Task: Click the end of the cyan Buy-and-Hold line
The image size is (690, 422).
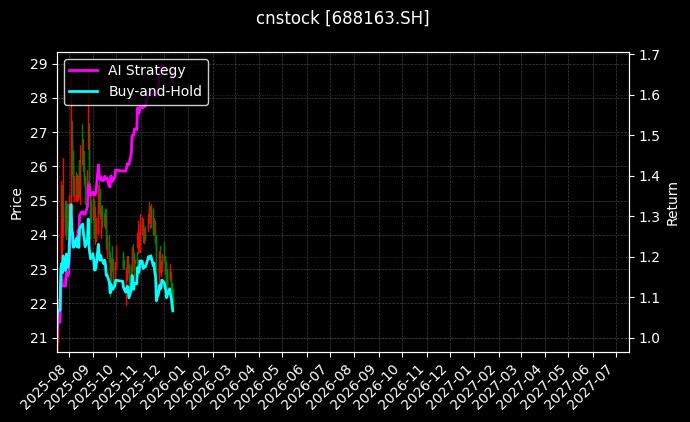Action: pyautogui.click(x=173, y=310)
